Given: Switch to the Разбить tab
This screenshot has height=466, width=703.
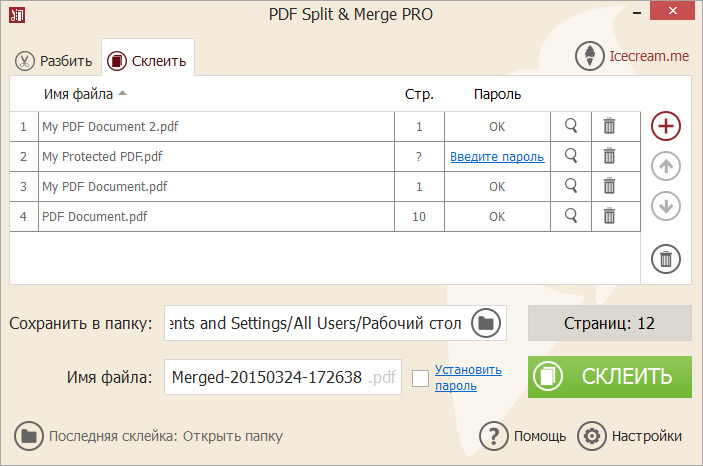Looking at the screenshot, I should (x=53, y=61).
